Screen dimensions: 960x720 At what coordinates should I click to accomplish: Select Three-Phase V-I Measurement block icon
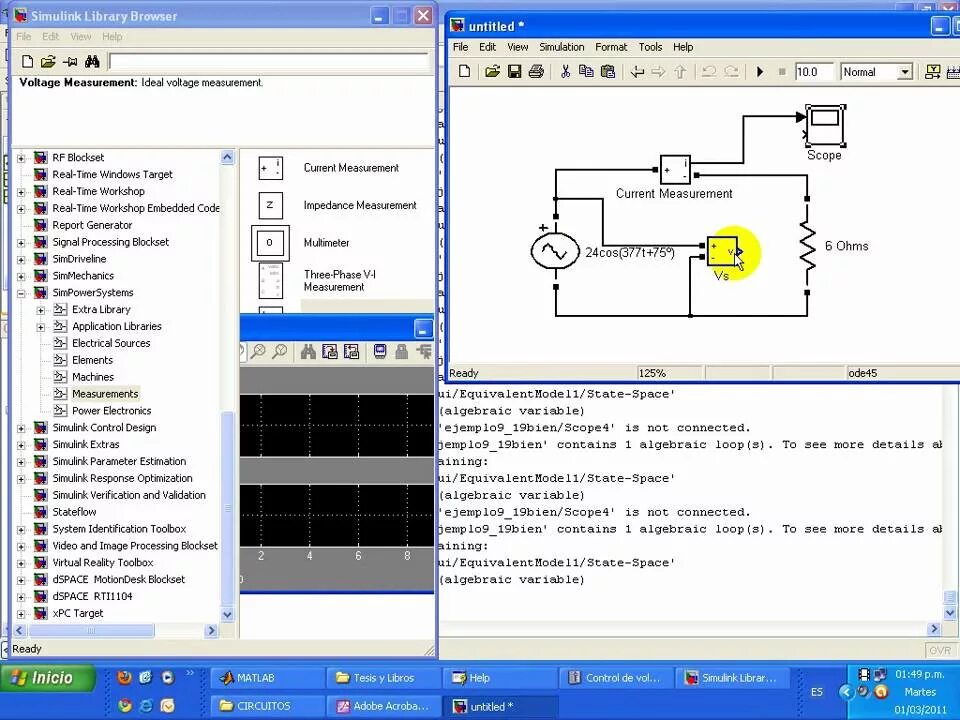(x=270, y=280)
